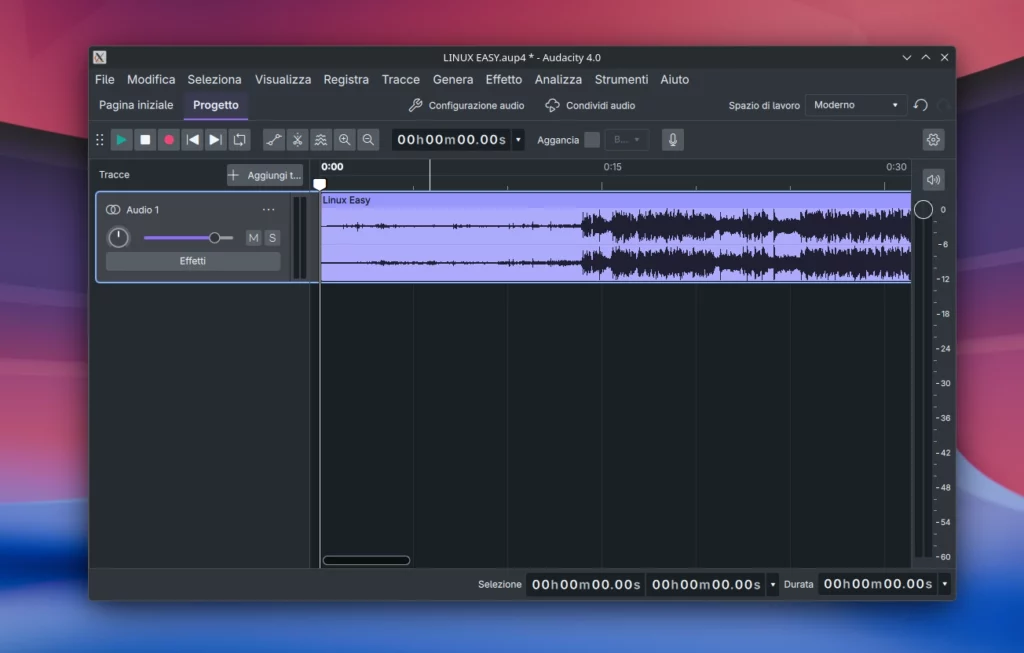Zoom out on the timeline

(x=368, y=140)
